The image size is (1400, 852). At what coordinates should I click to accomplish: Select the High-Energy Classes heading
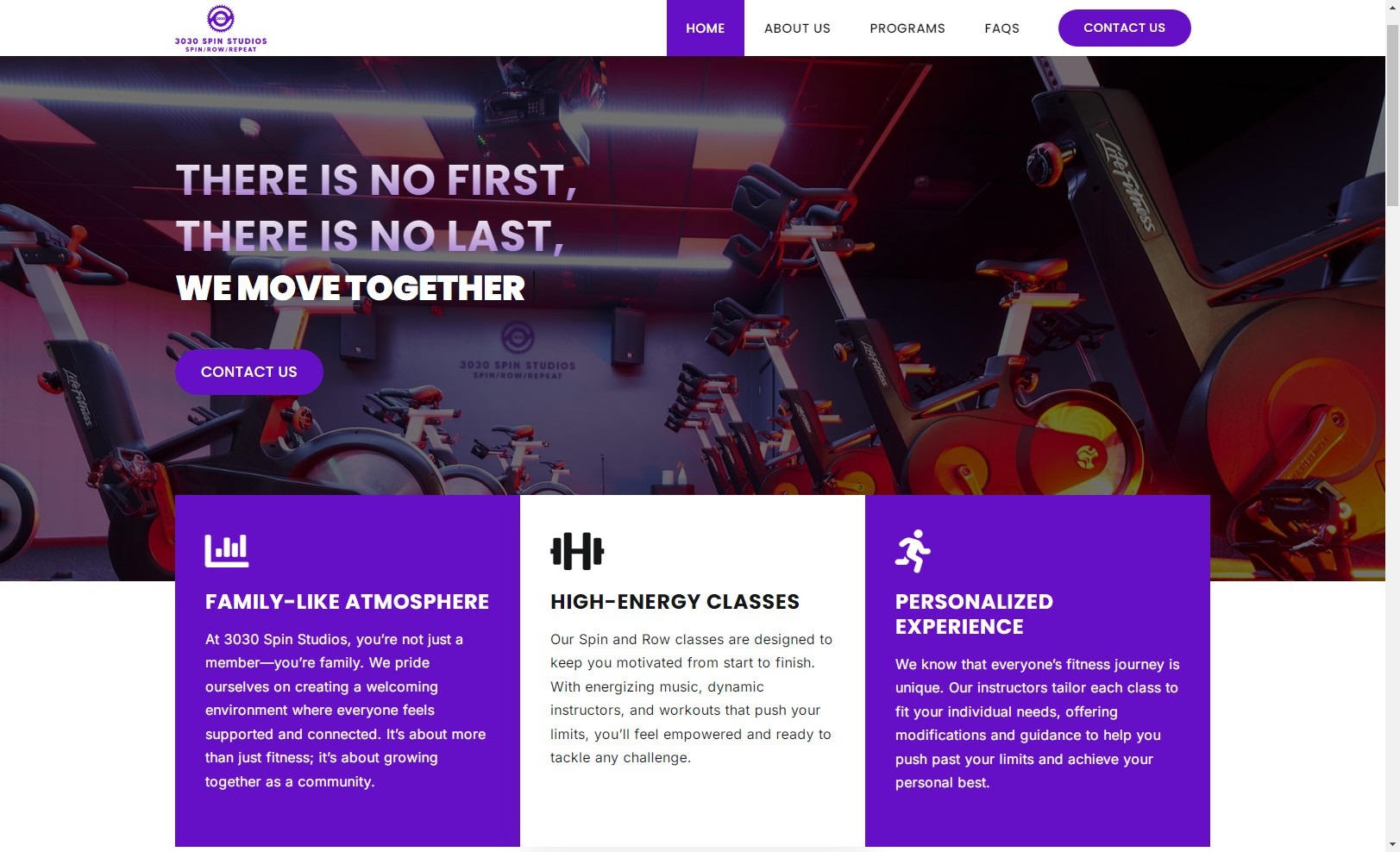tap(675, 602)
